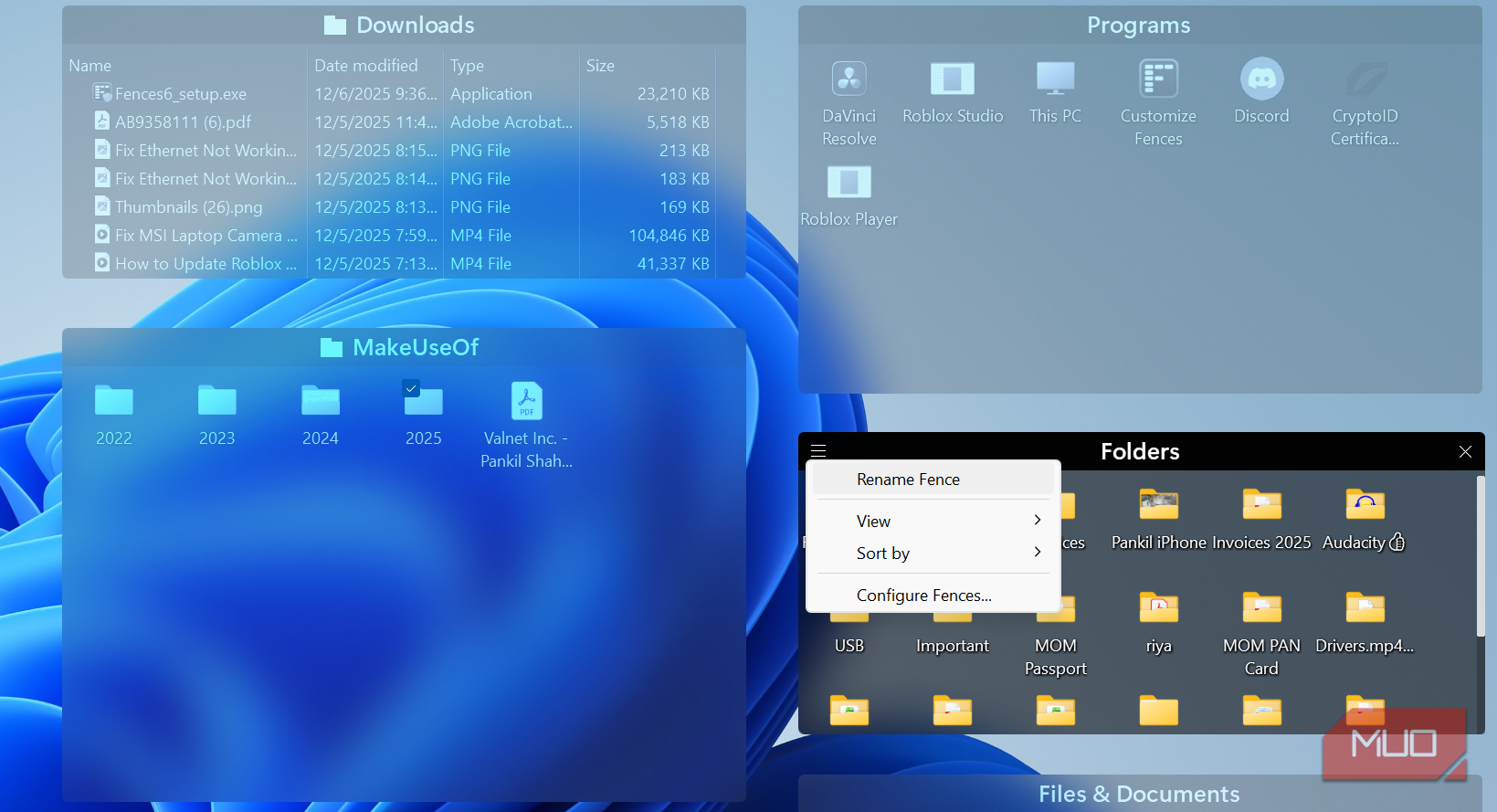Select the How to Update Roblox file row
Image resolution: width=1497 pixels, height=812 pixels.
pos(390,264)
